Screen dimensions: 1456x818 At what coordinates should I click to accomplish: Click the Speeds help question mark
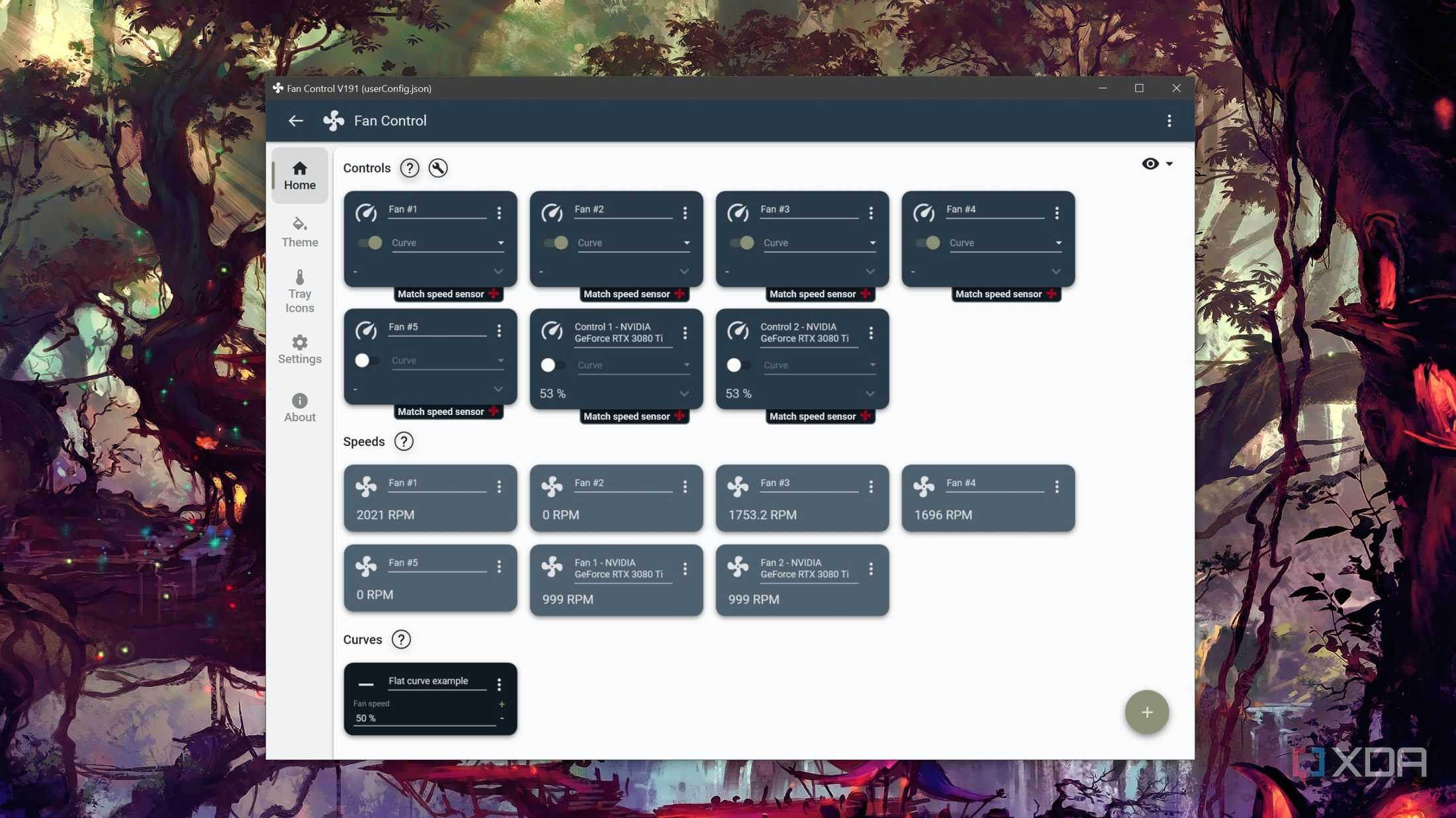click(x=404, y=441)
